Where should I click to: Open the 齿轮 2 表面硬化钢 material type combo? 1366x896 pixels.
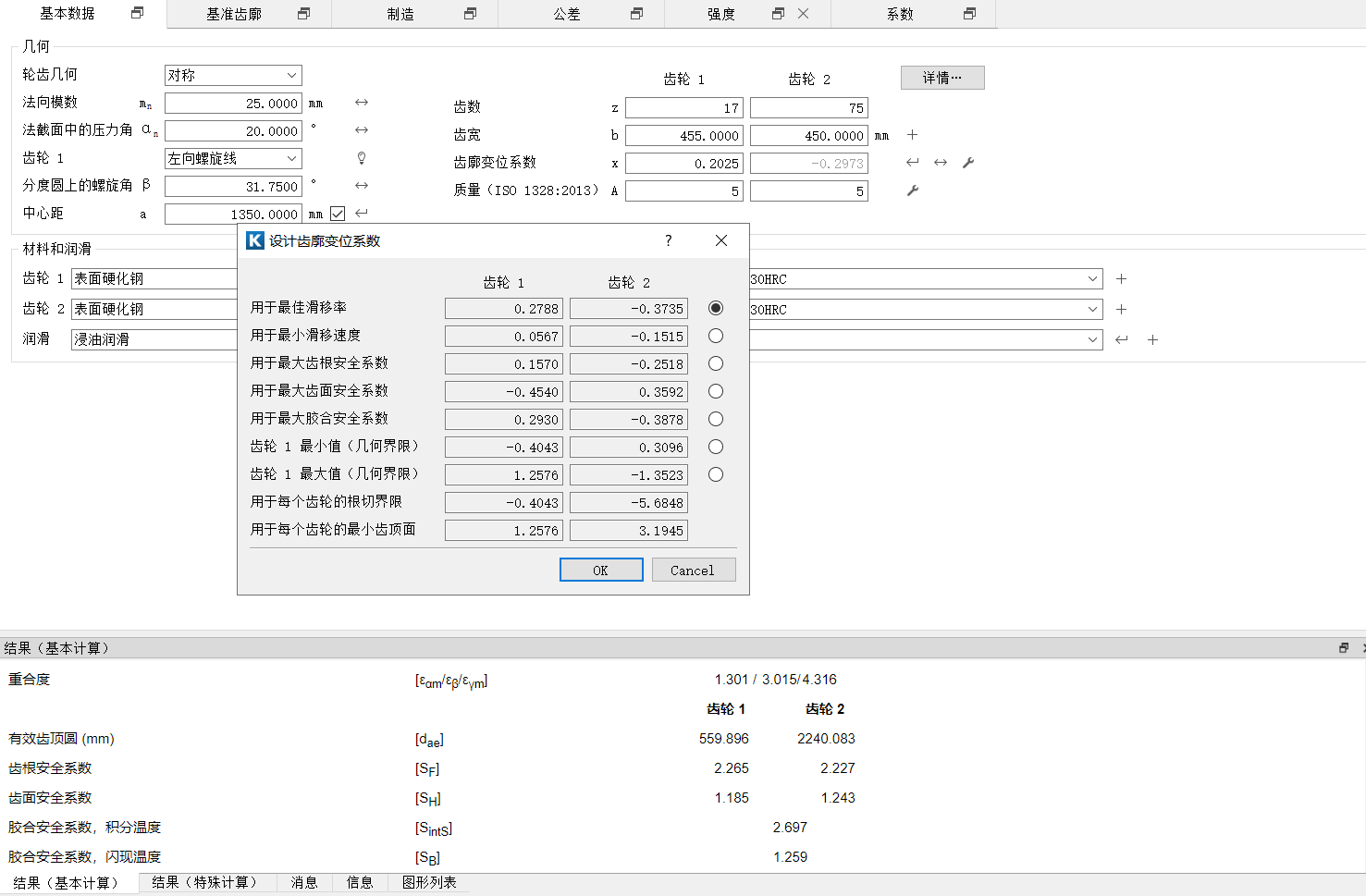point(154,309)
